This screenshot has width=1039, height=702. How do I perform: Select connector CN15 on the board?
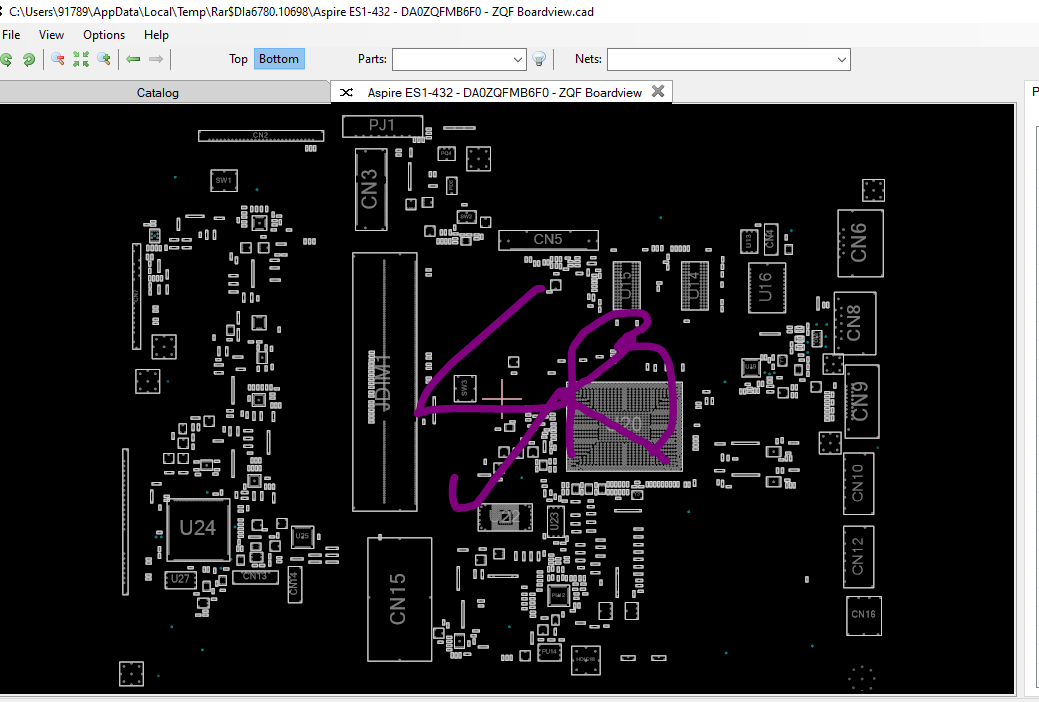pyautogui.click(x=400, y=599)
